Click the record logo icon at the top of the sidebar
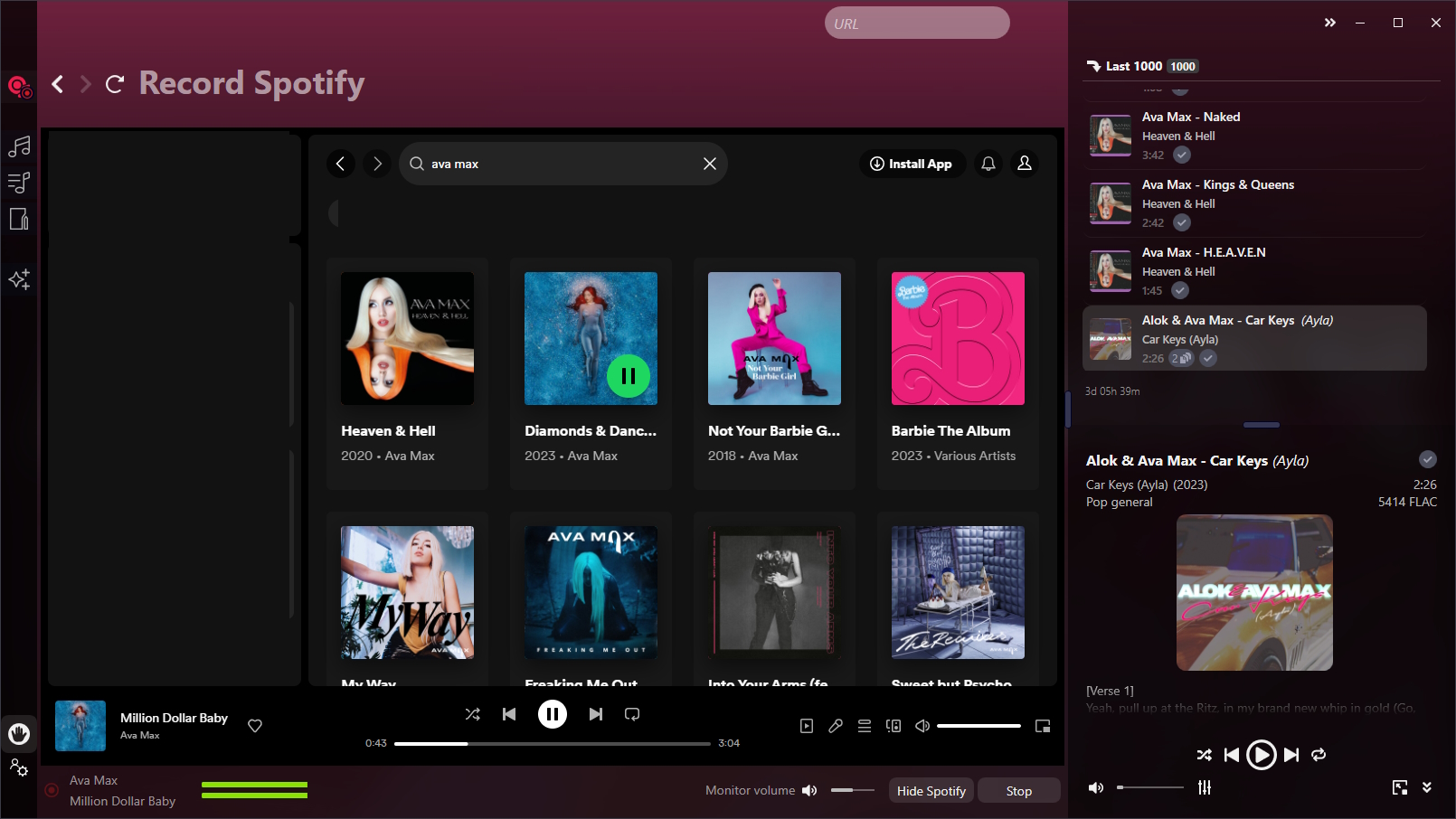 19,87
